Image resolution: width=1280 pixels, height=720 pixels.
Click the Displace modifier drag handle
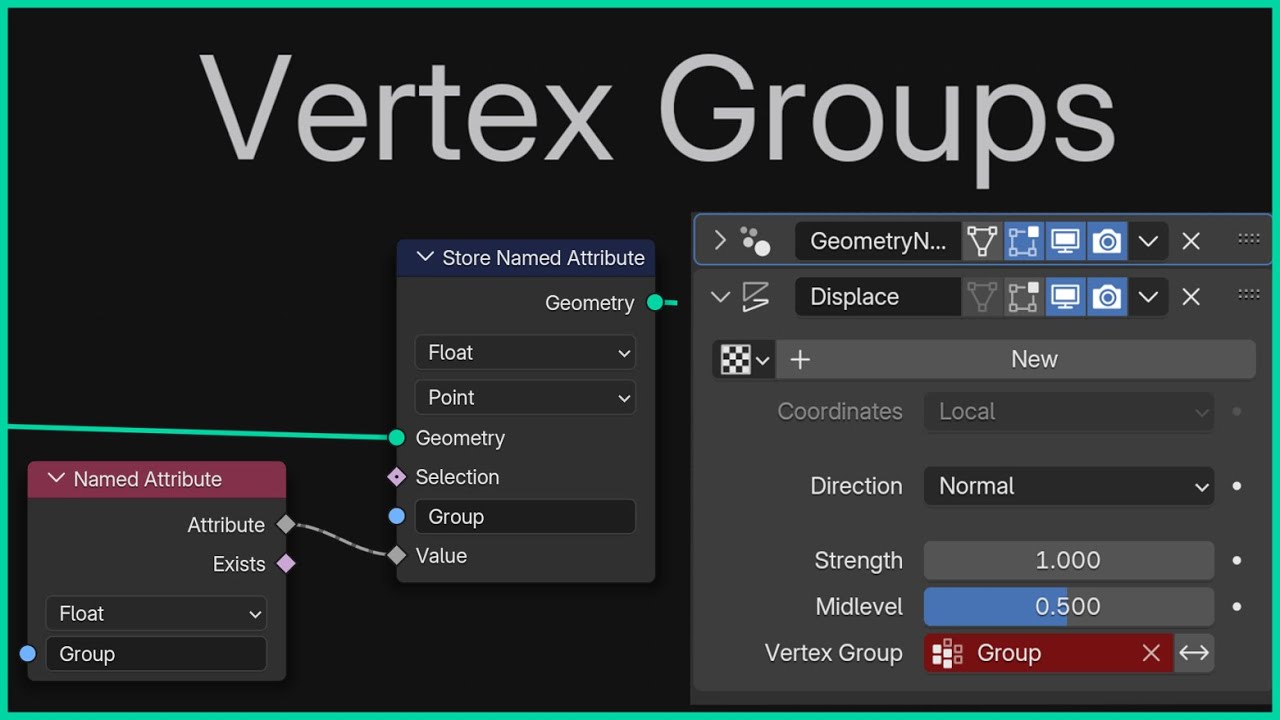pyautogui.click(x=1249, y=294)
